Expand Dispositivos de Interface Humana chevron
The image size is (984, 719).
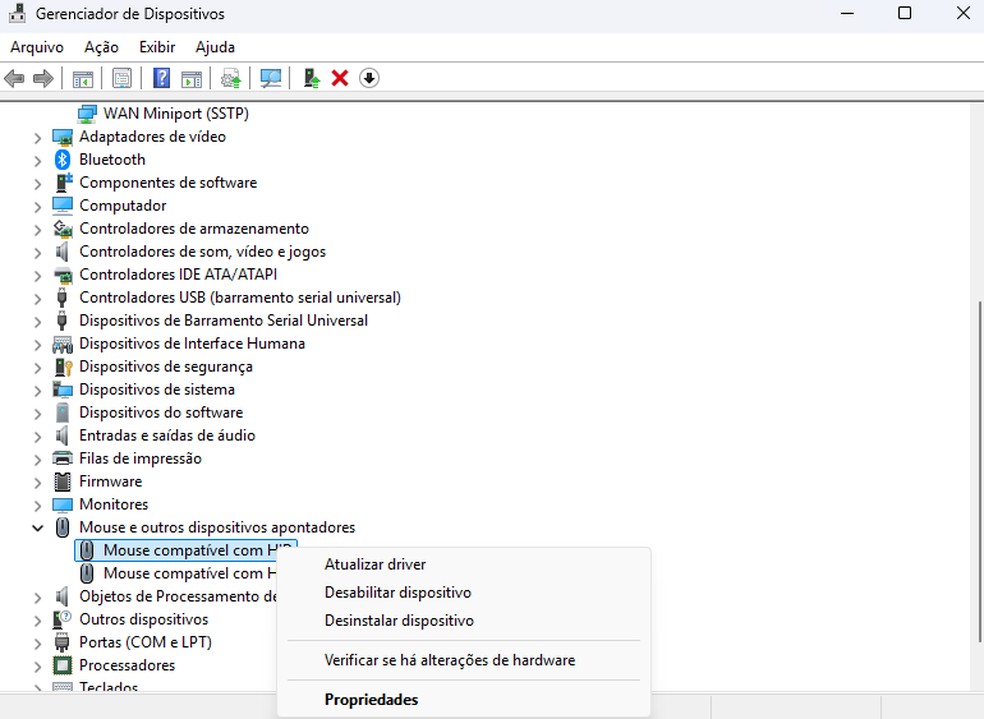tap(38, 344)
